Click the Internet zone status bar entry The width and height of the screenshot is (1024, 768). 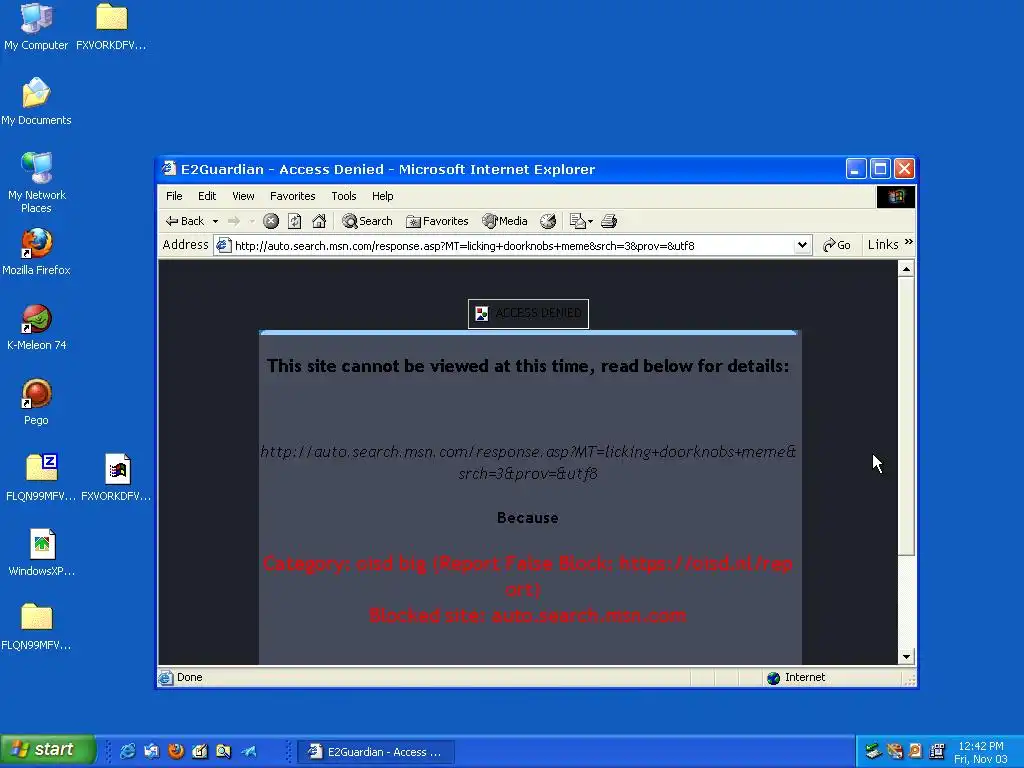tap(797, 677)
